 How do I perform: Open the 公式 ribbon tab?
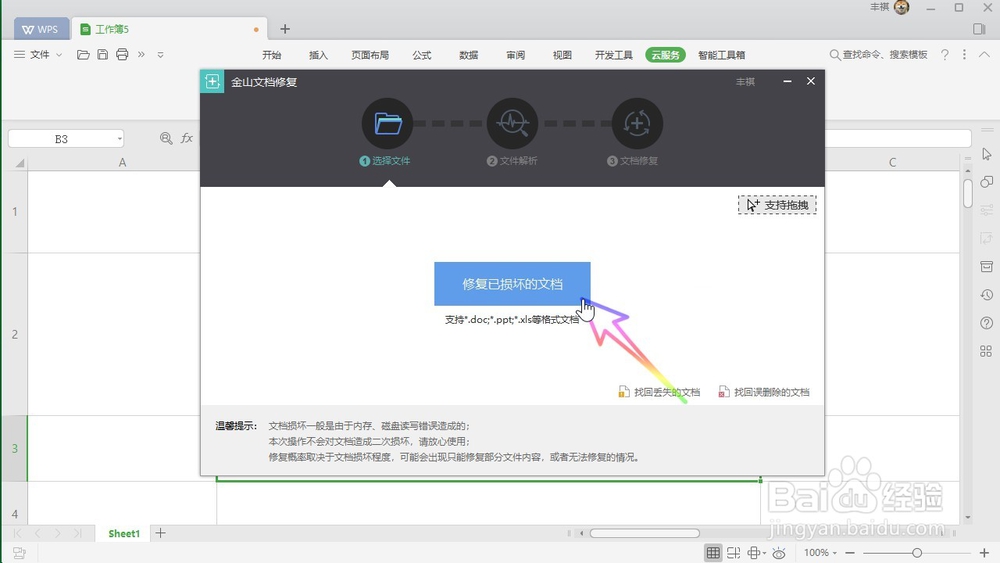[422, 55]
